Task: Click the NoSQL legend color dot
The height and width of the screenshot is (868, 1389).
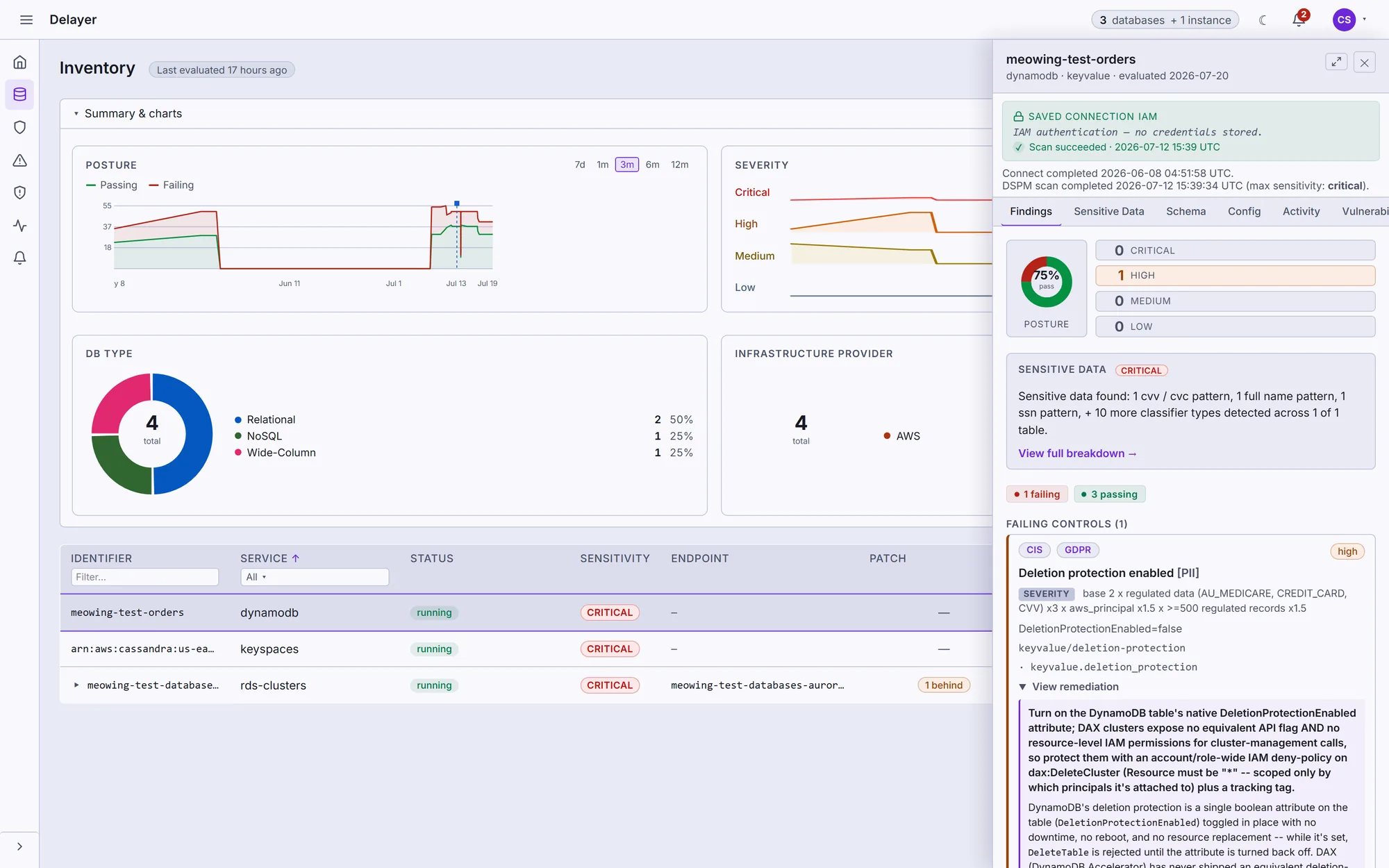Action: pos(238,436)
